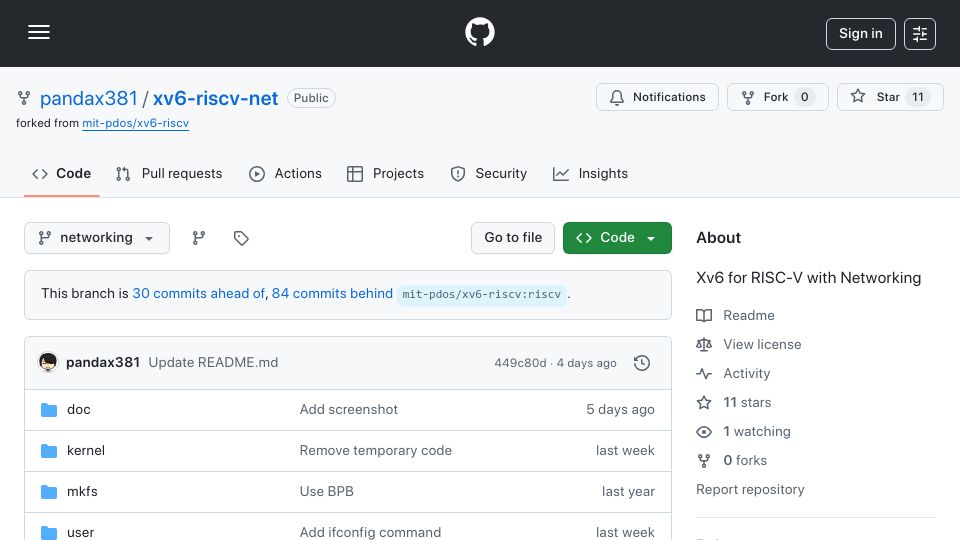View the Insights tab
Image resolution: width=960 pixels, height=540 pixels.
coord(590,174)
